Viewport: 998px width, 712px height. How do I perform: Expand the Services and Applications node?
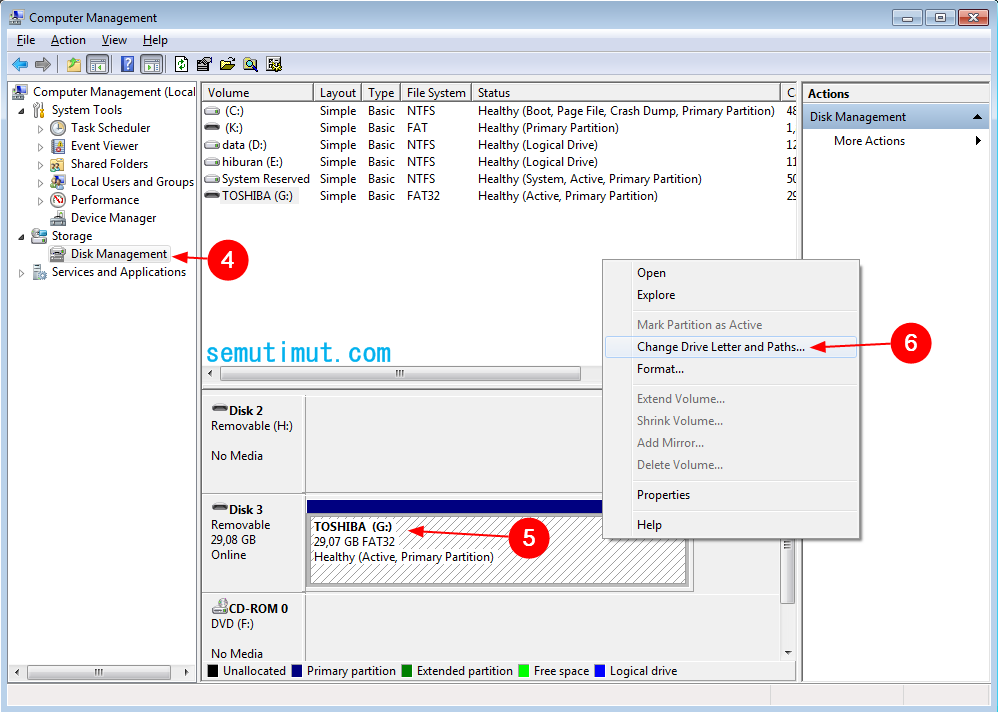21,273
